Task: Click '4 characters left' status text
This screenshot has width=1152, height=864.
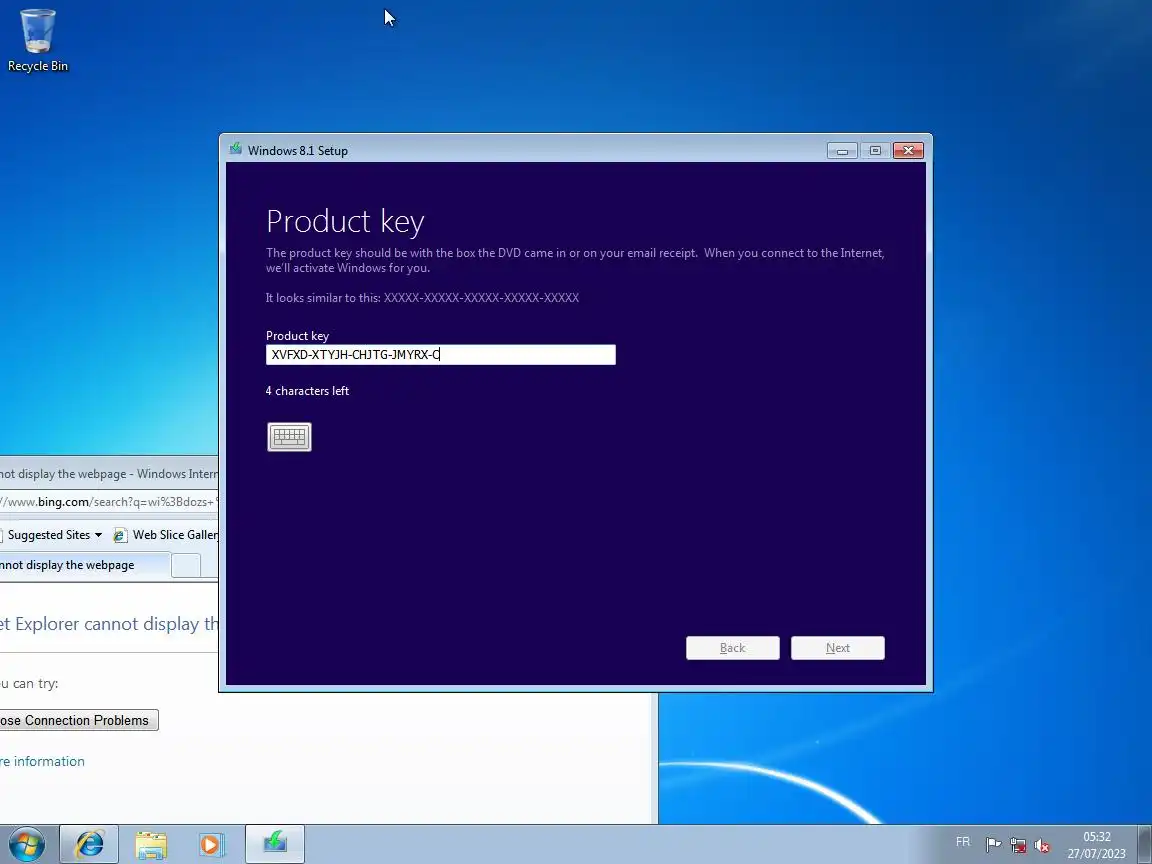Action: point(307,391)
